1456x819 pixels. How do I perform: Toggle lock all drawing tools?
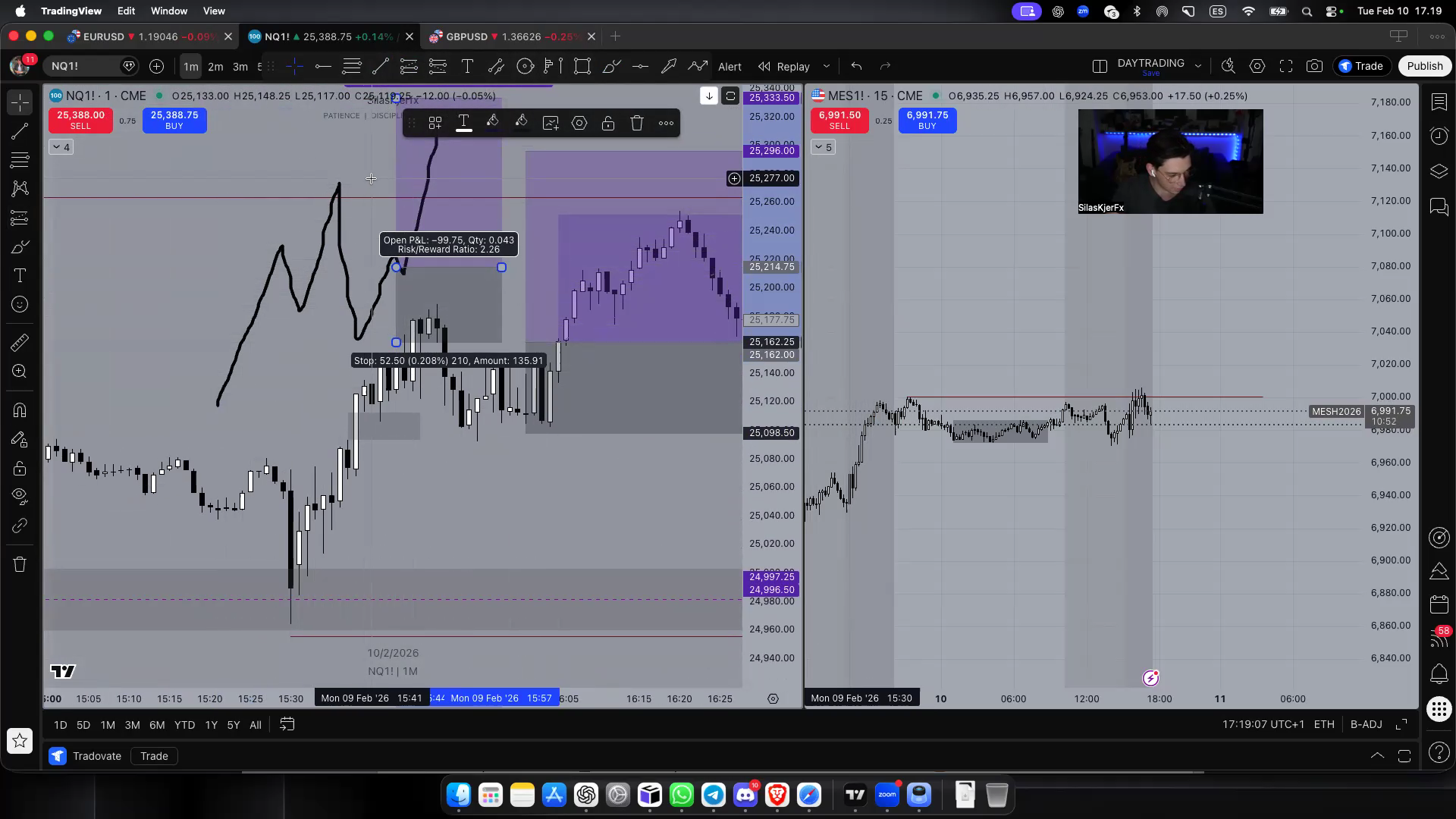(20, 468)
